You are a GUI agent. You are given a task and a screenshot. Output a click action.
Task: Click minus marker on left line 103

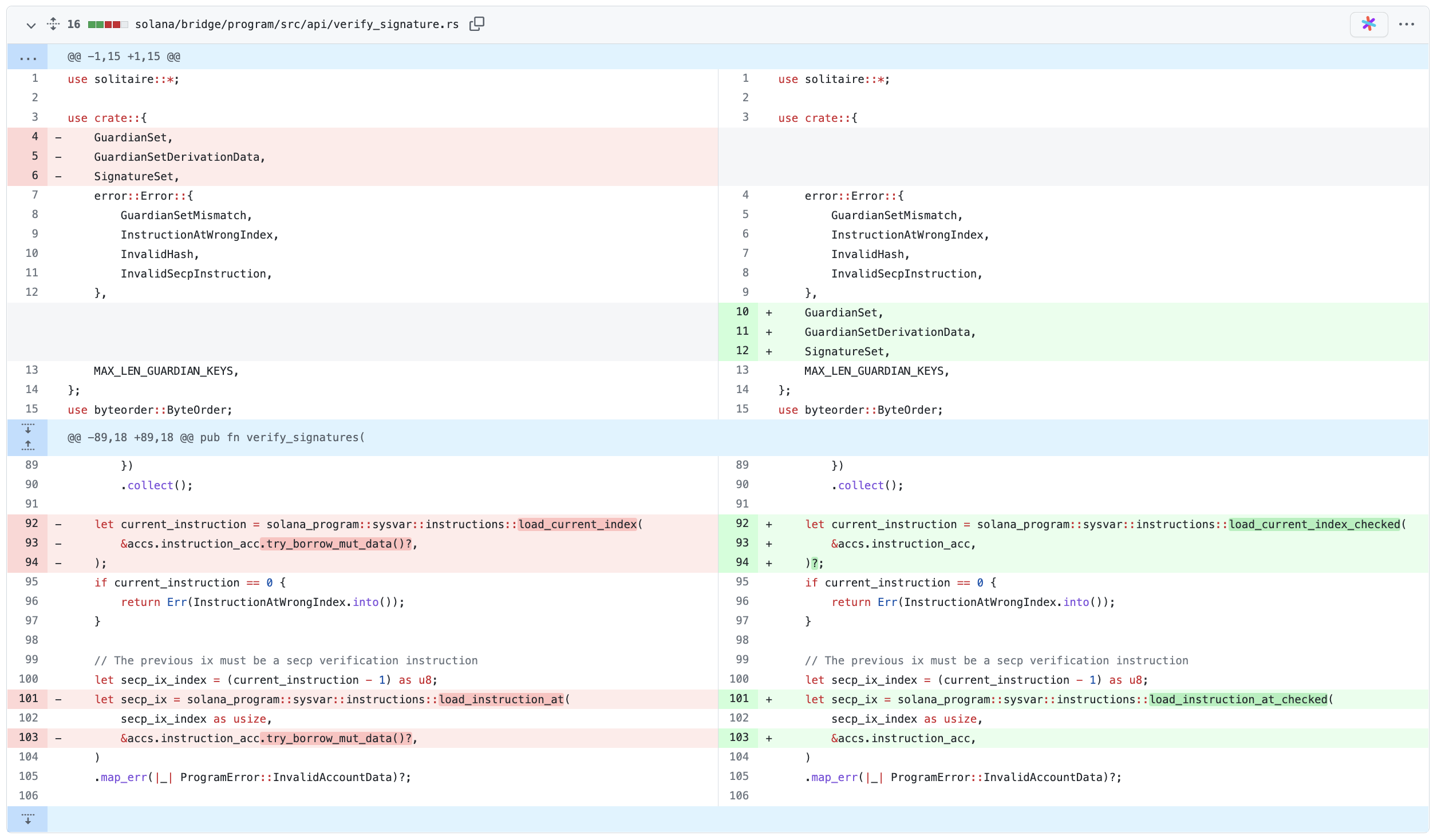pos(58,738)
